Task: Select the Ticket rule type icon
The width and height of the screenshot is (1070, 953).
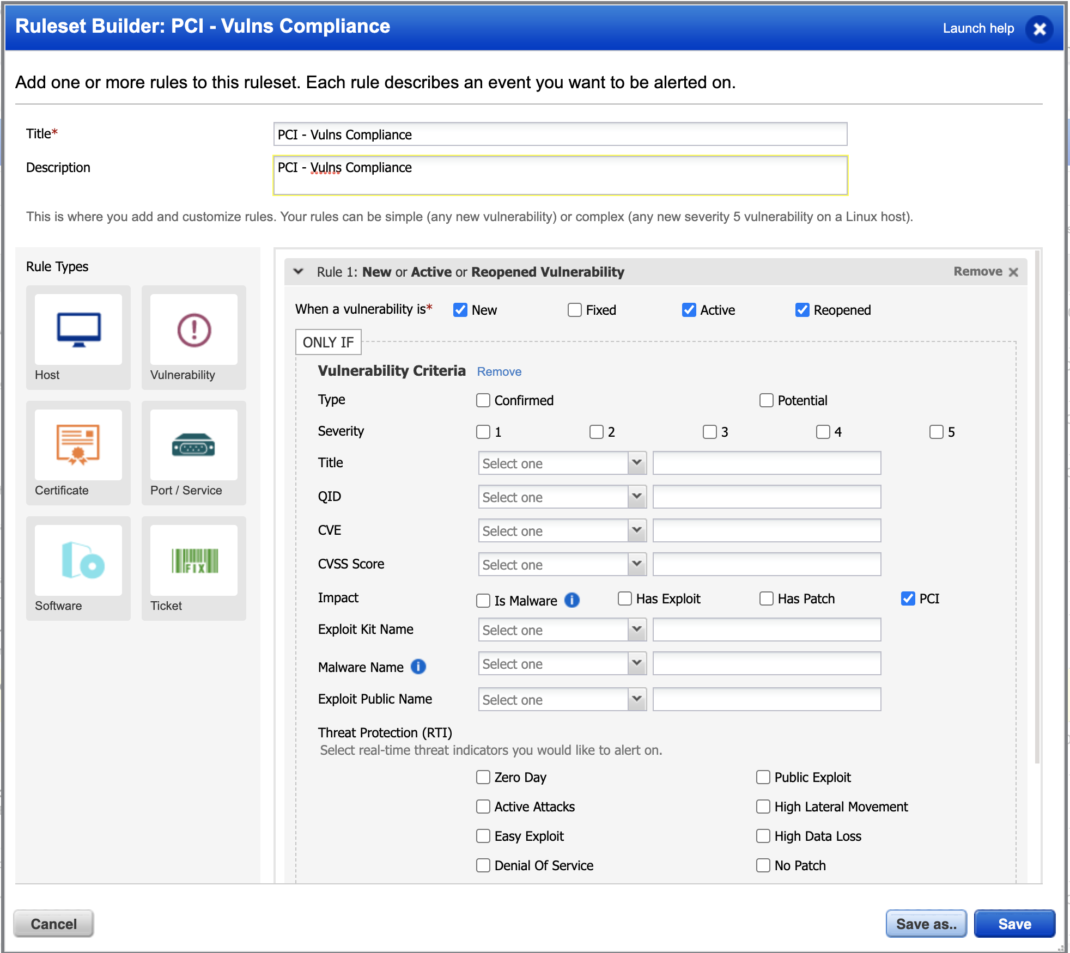Action: point(193,561)
